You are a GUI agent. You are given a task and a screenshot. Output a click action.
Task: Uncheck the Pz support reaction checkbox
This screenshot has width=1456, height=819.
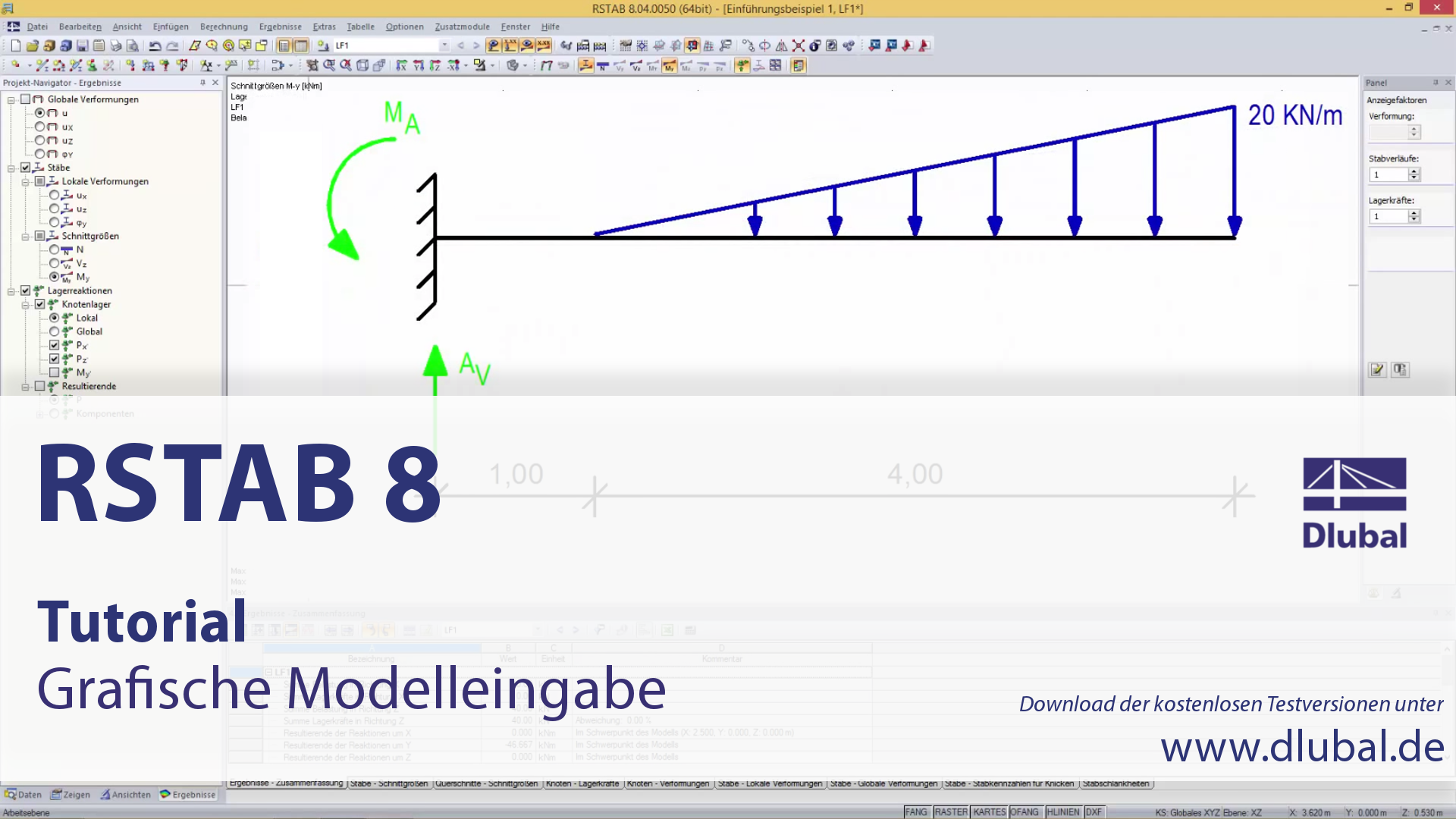(55, 359)
